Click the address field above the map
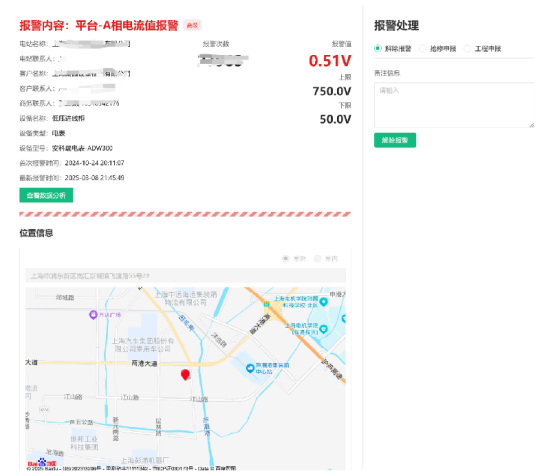The height and width of the screenshot is (472, 554). tap(185, 276)
